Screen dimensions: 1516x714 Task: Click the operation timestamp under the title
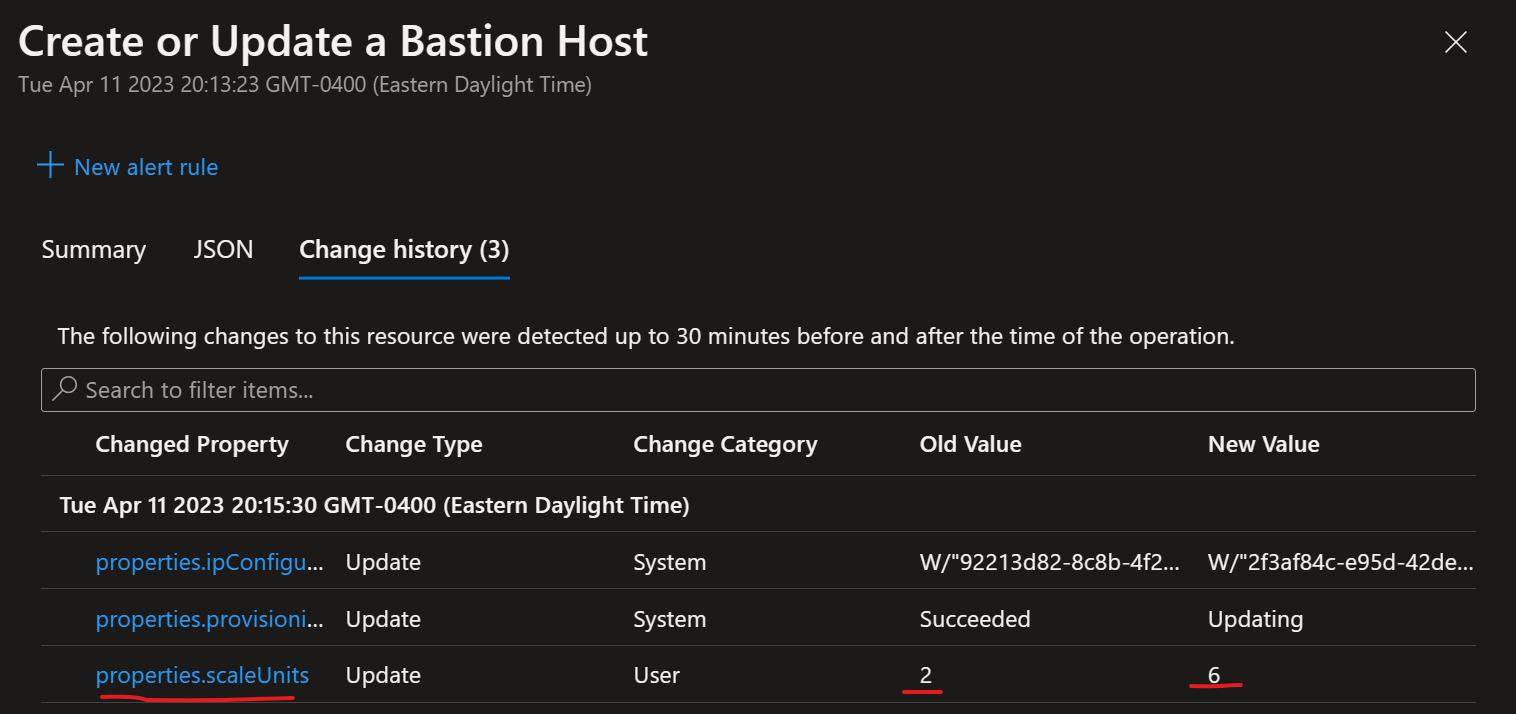[x=305, y=85]
